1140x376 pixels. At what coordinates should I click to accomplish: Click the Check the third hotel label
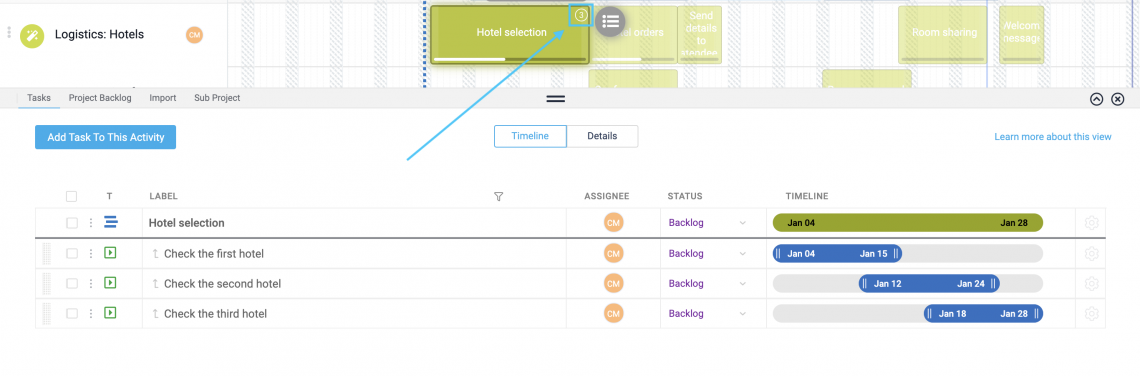215,313
